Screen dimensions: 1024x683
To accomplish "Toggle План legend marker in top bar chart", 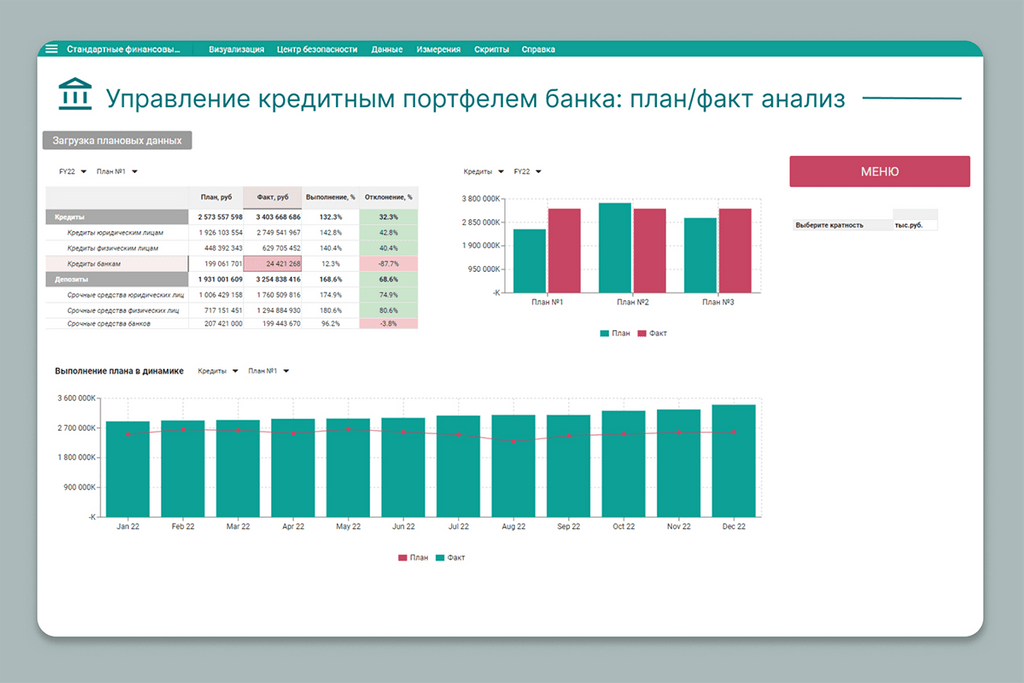I will (604, 333).
